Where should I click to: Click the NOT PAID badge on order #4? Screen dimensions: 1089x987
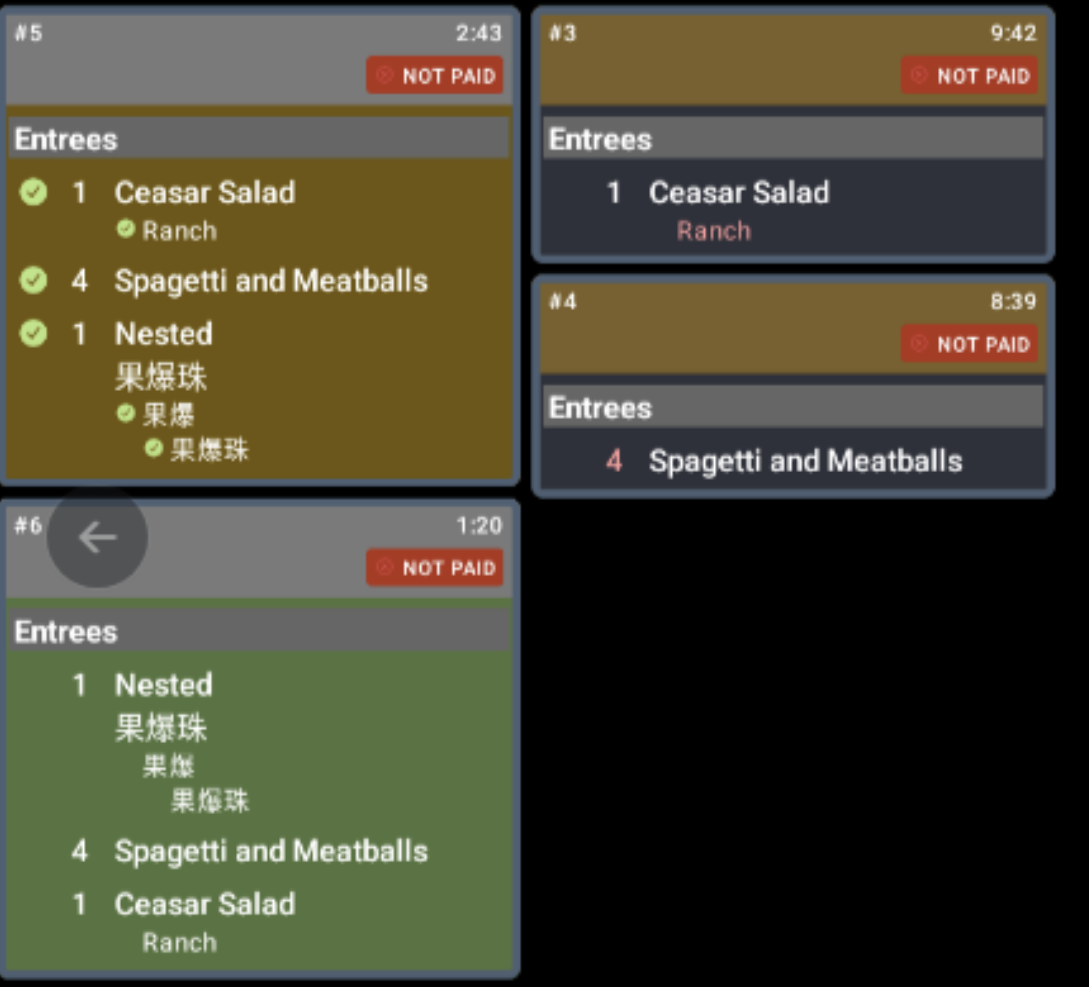pyautogui.click(x=970, y=344)
